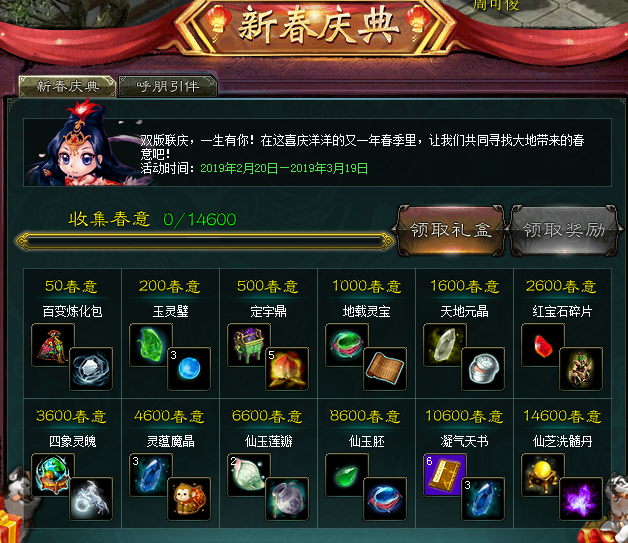Screen dimensions: 628x543
Task: Click the 定宇鼎 bronze cauldron icon
Action: pyautogui.click(x=249, y=345)
